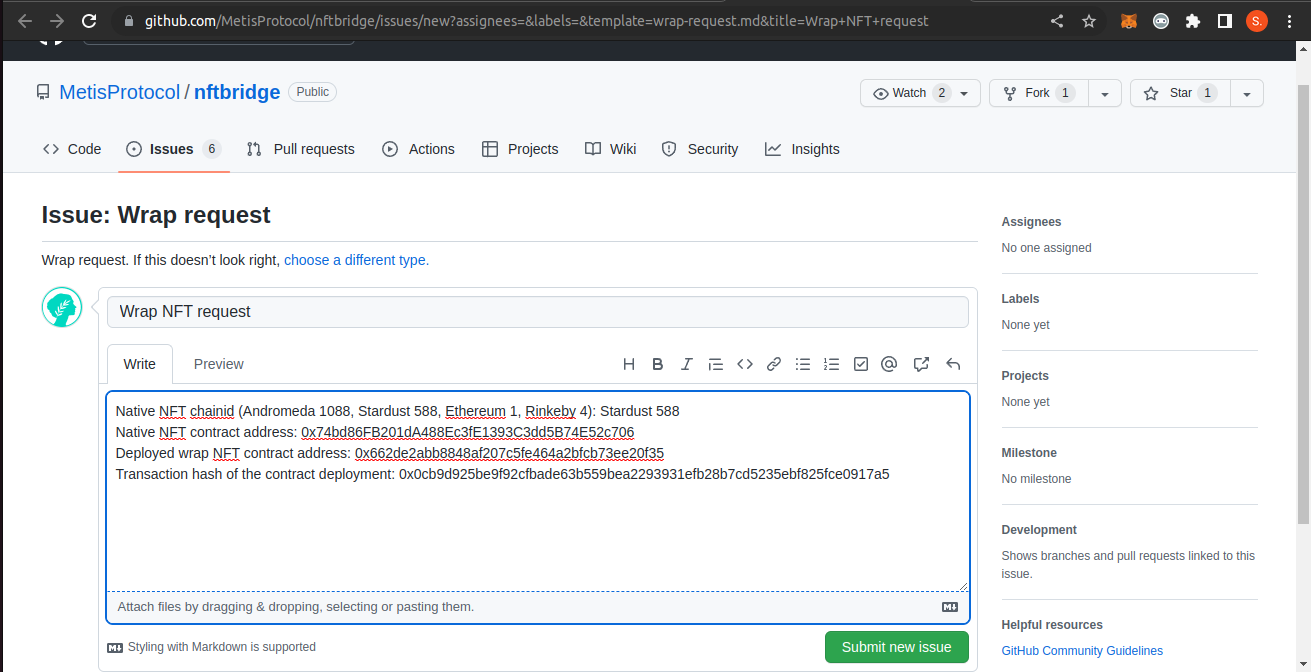Bookmark this page with star icon

tap(1089, 21)
